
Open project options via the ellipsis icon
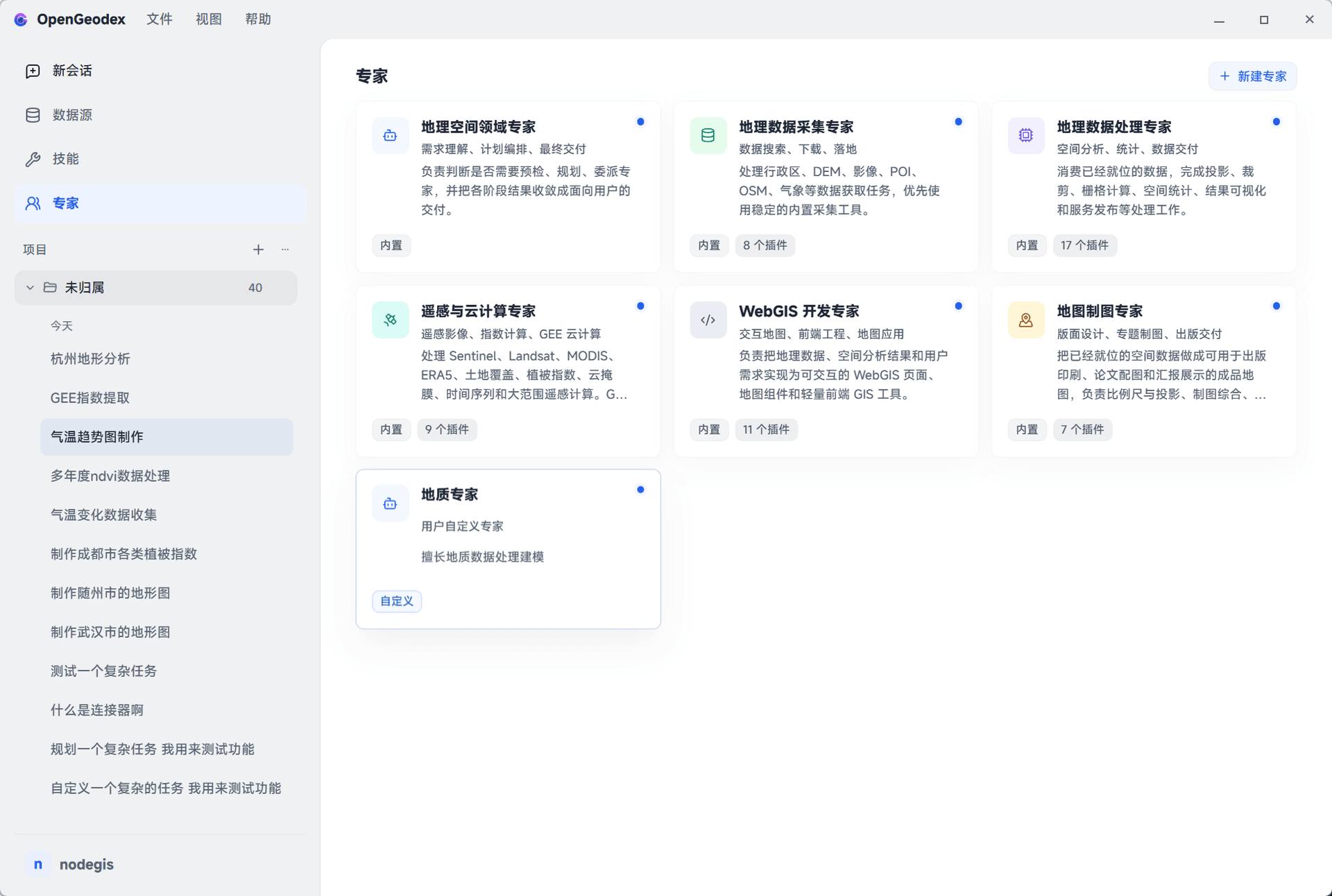tap(285, 250)
